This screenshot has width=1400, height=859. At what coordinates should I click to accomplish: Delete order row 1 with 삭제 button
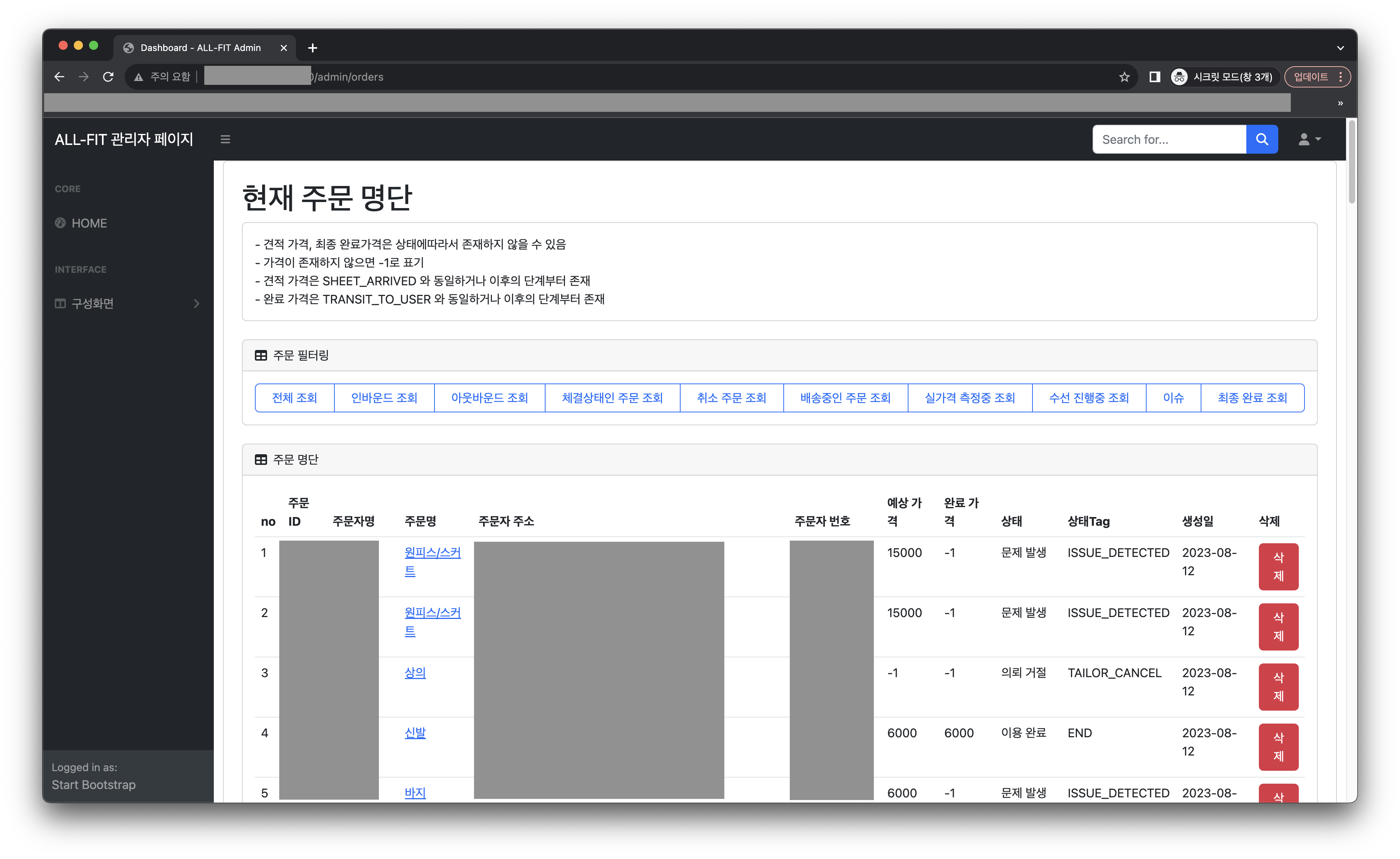1278,566
